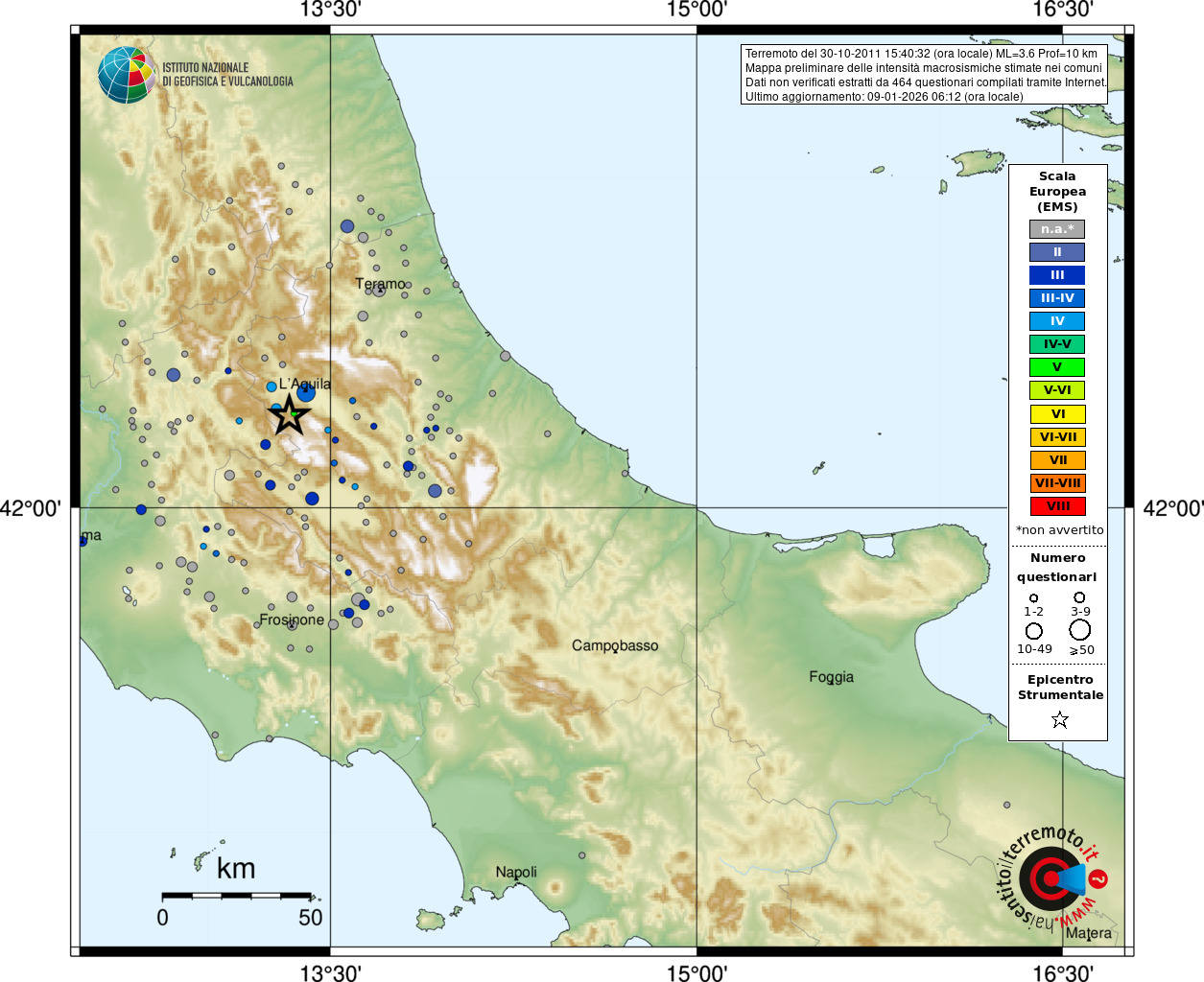Click the 42°00' latitude label on left

(31, 508)
